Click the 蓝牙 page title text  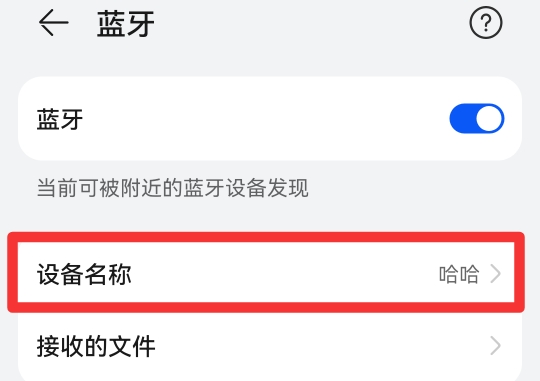tap(126, 23)
